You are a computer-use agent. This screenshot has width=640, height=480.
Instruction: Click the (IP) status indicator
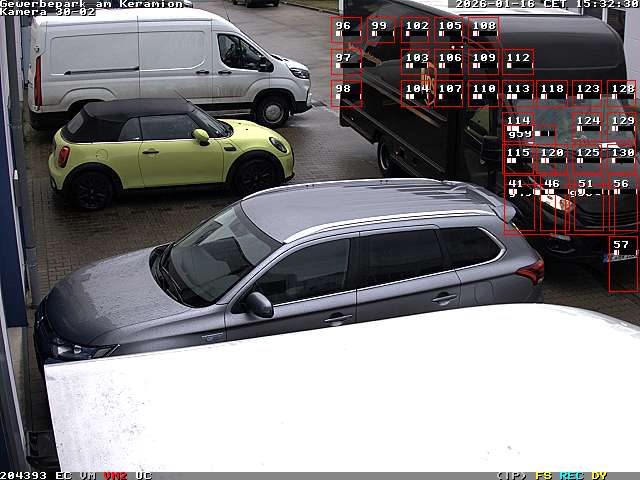[511, 475]
